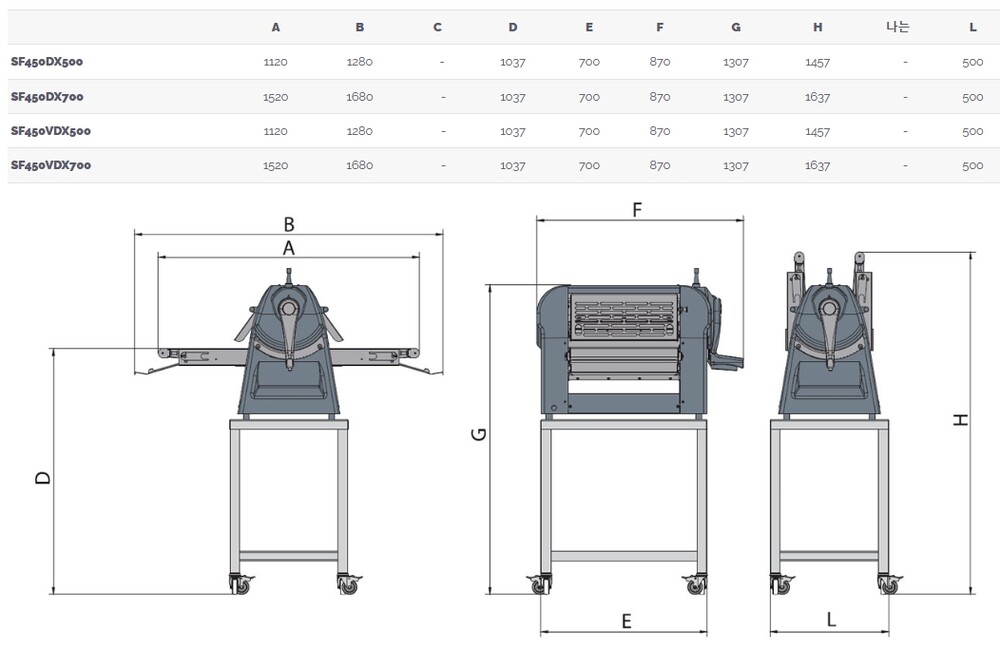
Task: Click the vertical G dimension label
Action: [479, 434]
